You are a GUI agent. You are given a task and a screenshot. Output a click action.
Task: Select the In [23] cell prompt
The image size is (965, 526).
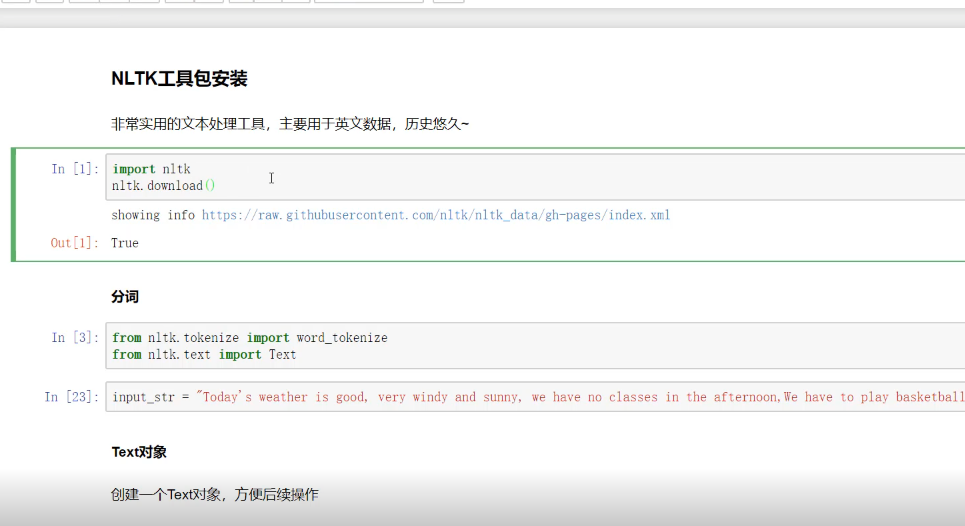tap(67, 397)
